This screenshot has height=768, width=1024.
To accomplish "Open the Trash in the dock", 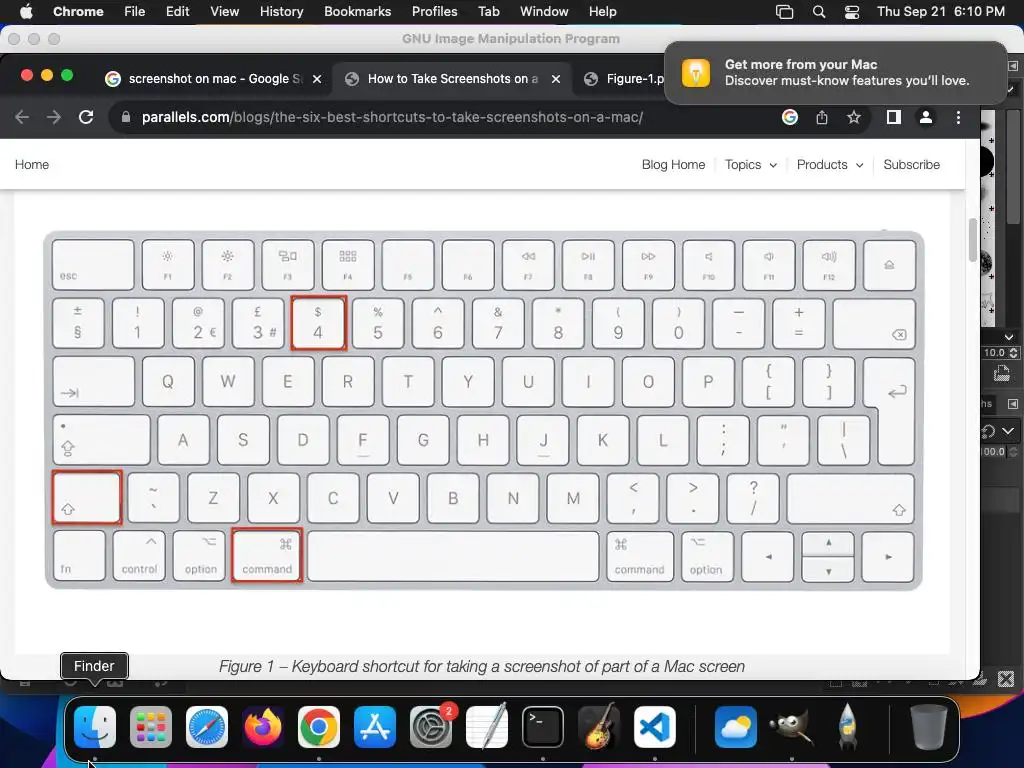I will [x=929, y=727].
